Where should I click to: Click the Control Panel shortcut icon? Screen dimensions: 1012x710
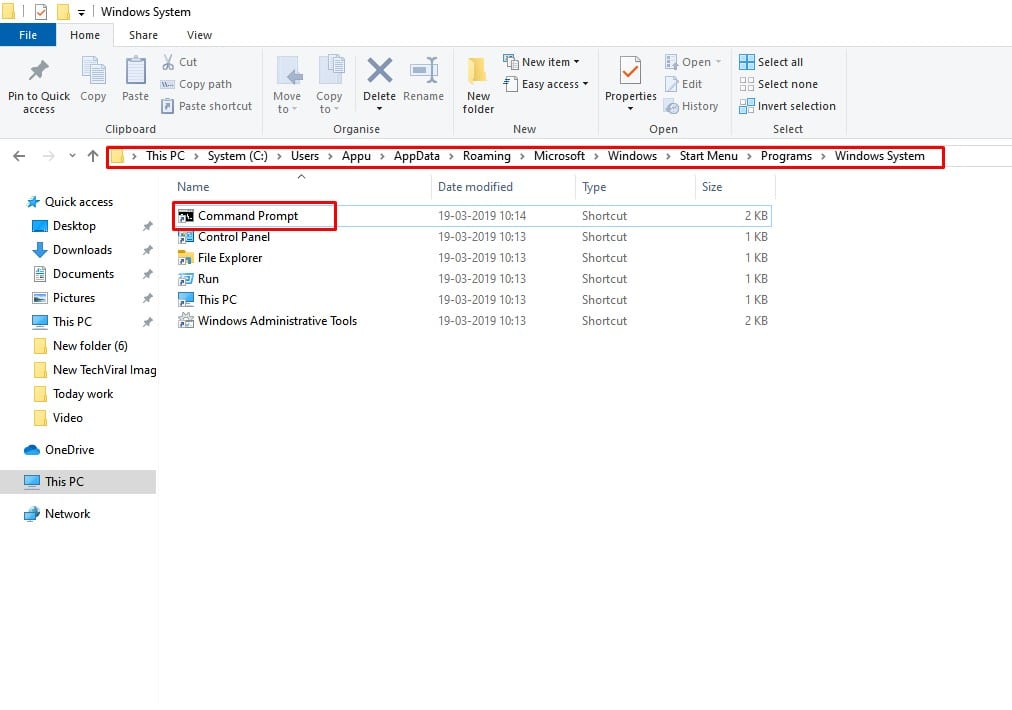pos(186,237)
